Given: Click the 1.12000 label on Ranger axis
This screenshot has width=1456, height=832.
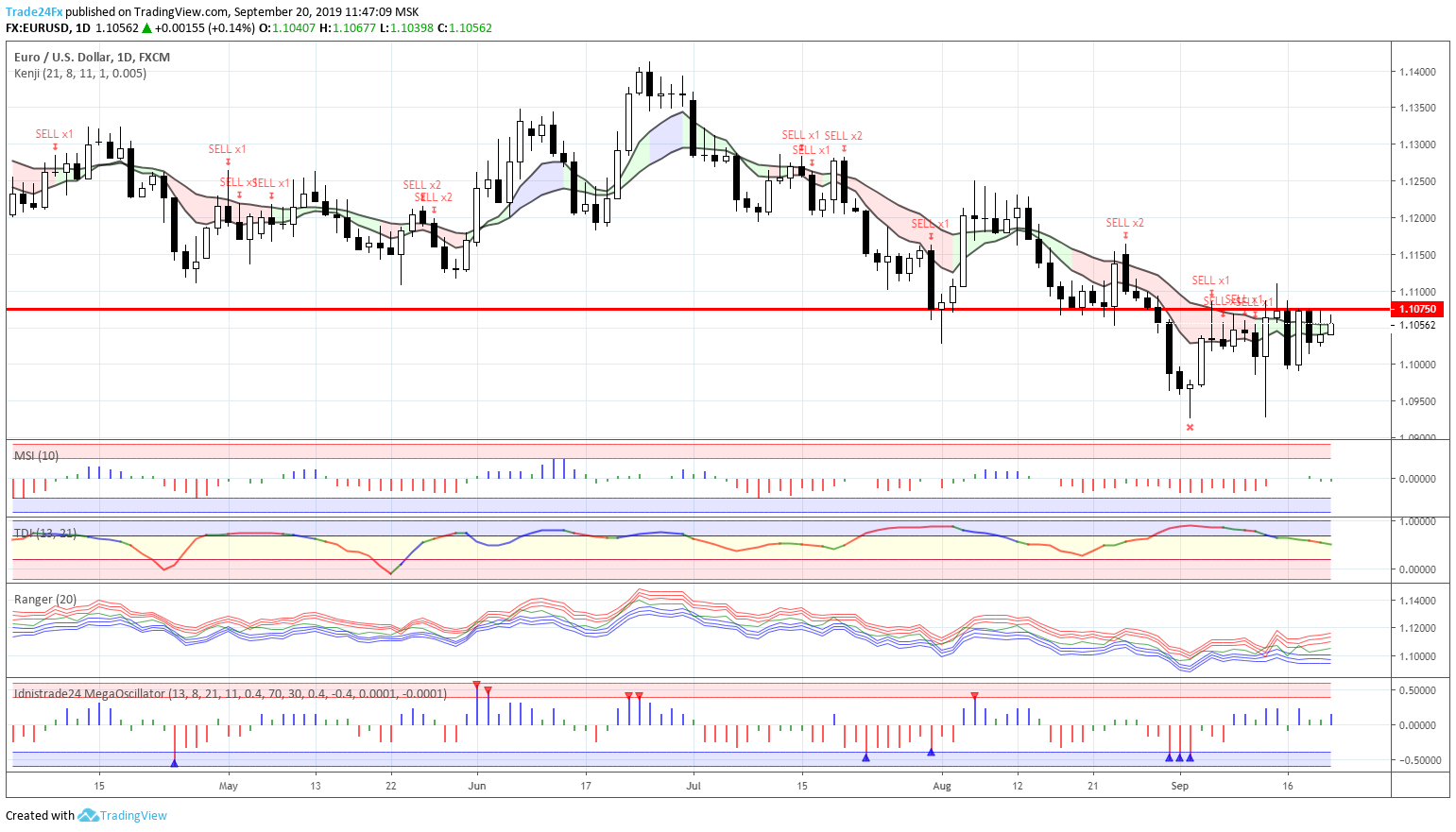Looking at the screenshot, I should [x=1417, y=628].
